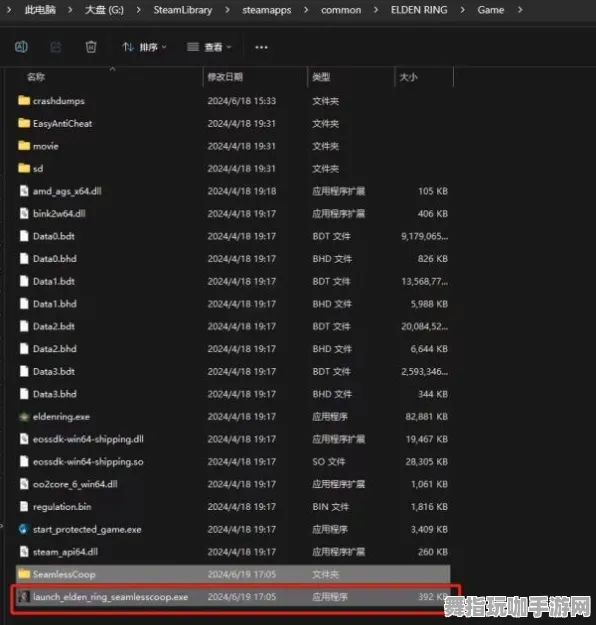Click the 3,409 KB size cell
596x625 pixels.
(x=429, y=529)
